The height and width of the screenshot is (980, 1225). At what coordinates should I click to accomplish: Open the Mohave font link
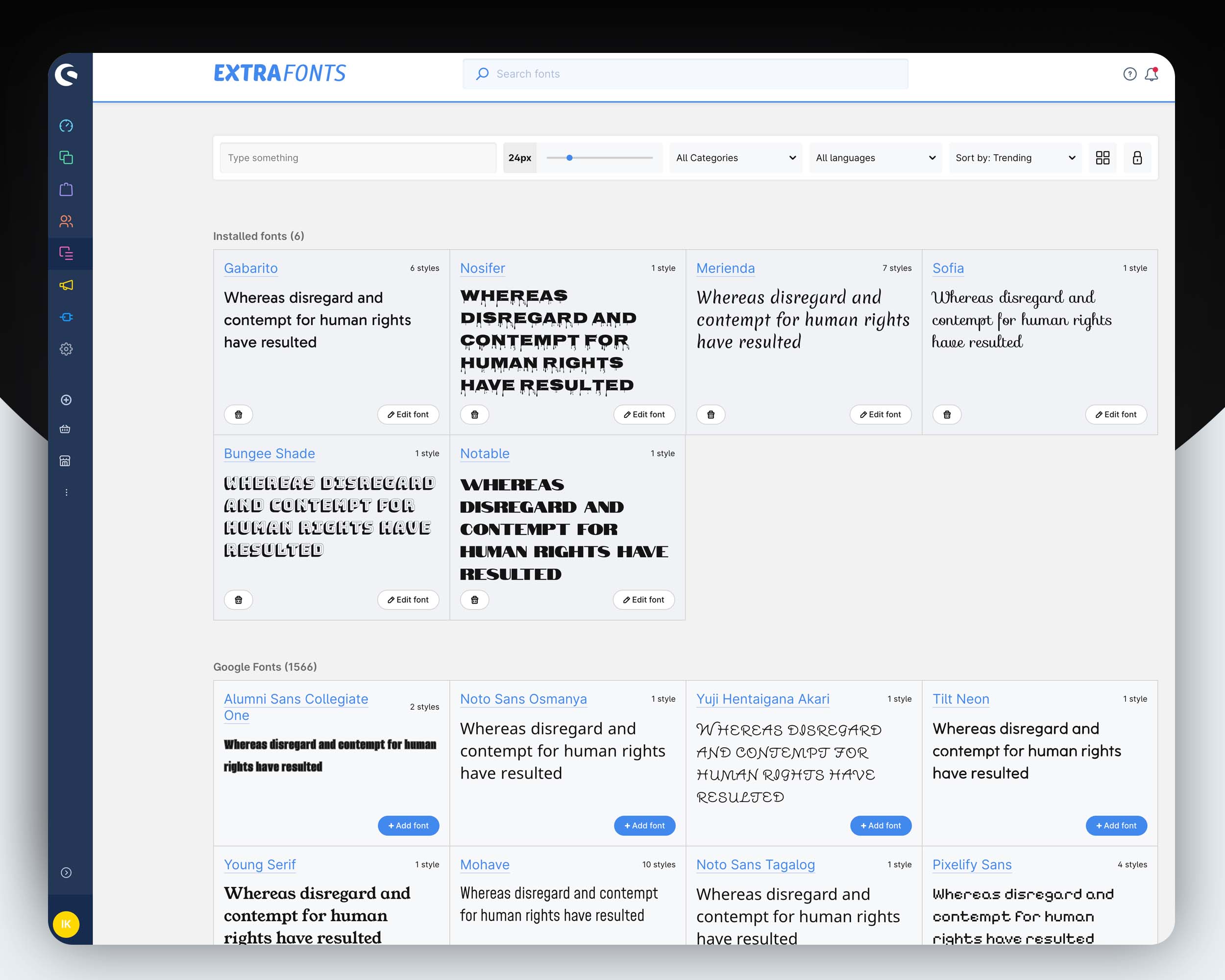click(x=485, y=865)
